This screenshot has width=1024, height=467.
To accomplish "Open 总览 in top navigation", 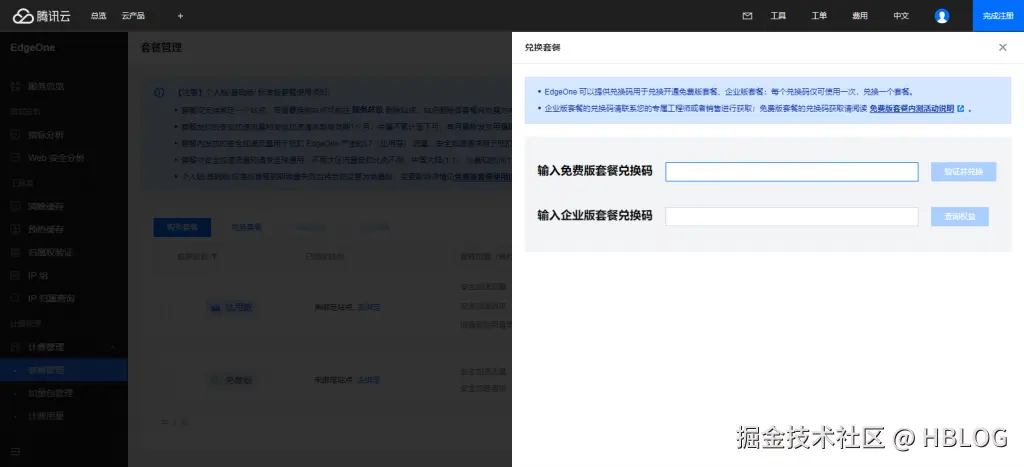I will (98, 16).
